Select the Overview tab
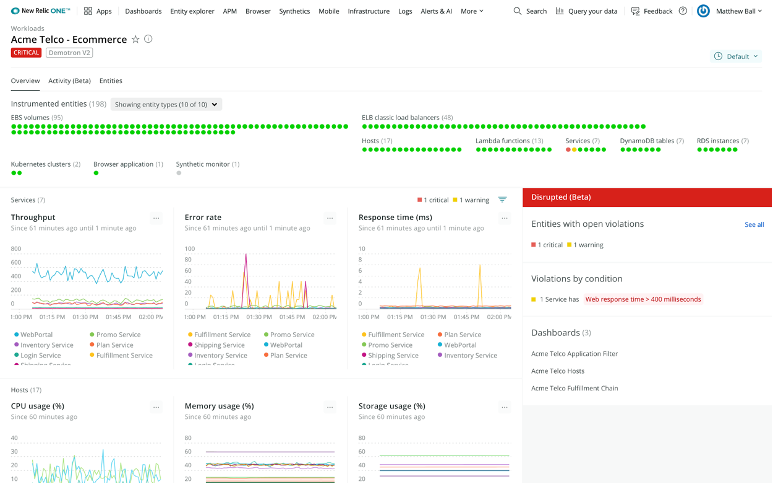Viewport: 772px width, 483px height. (25, 81)
